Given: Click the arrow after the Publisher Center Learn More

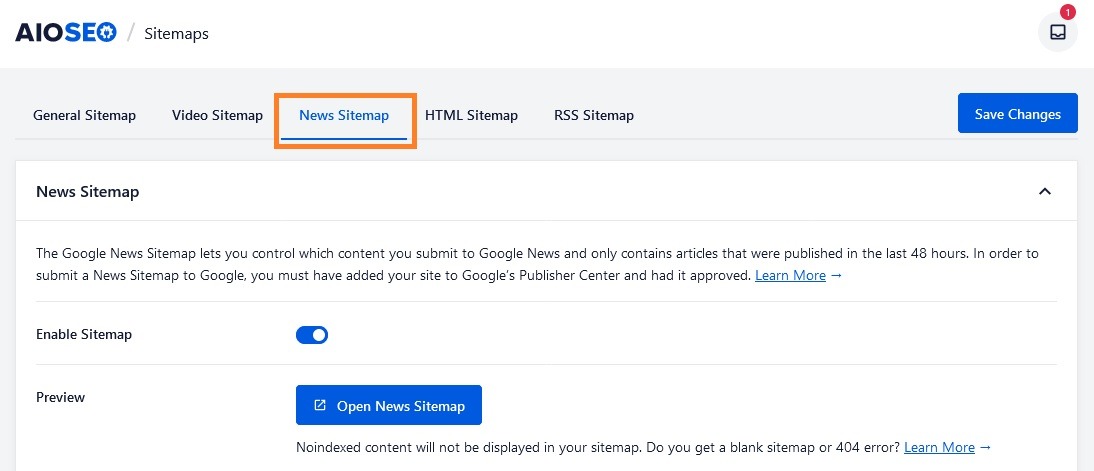Looking at the screenshot, I should point(837,275).
